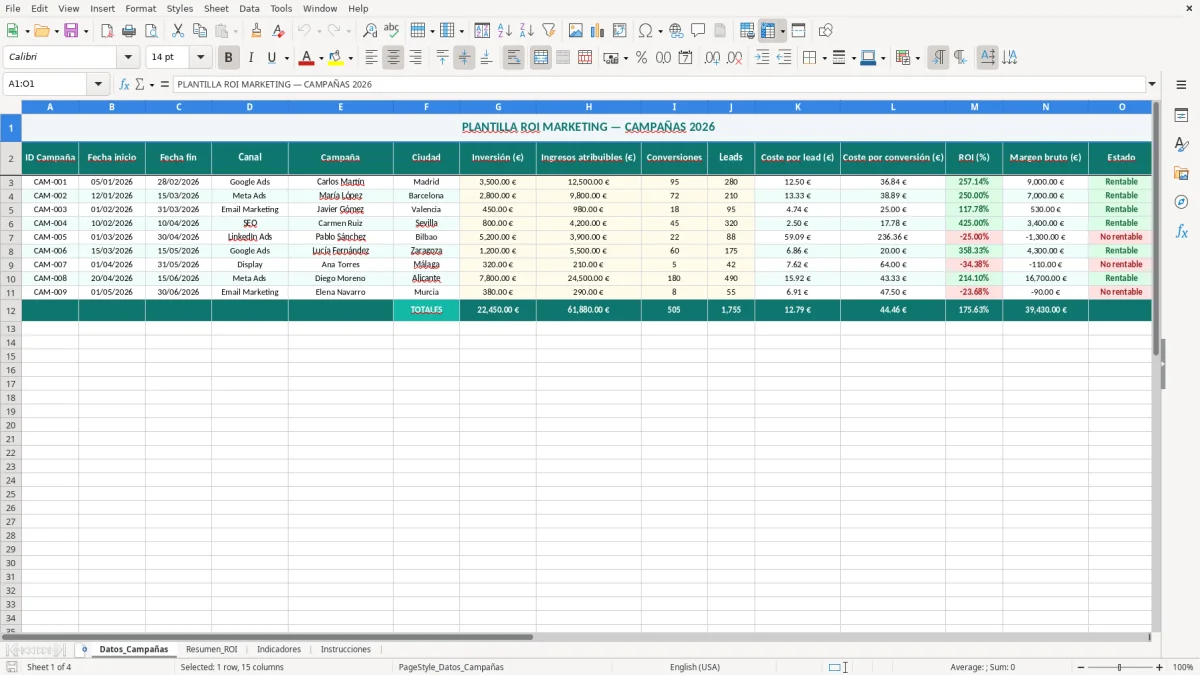
Task: Toggle align left
Action: click(x=371, y=58)
